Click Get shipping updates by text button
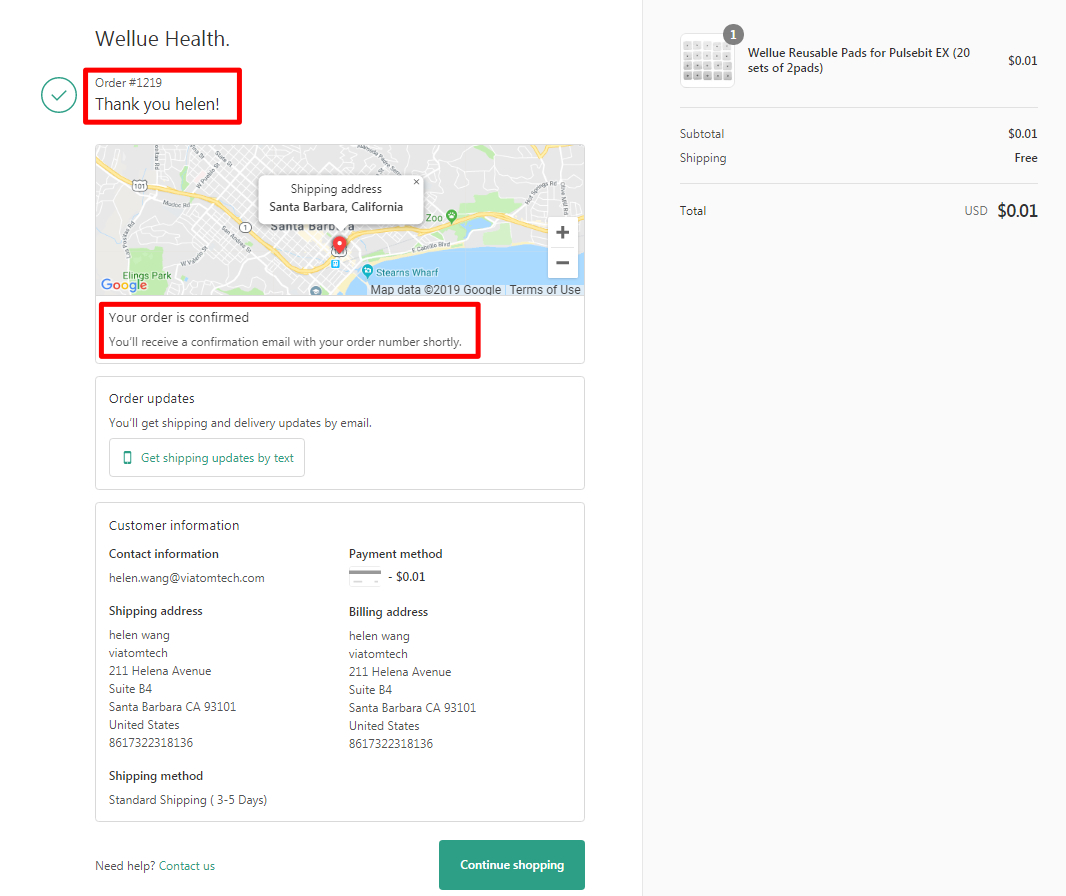Image resolution: width=1066 pixels, height=896 pixels. pyautogui.click(x=207, y=458)
